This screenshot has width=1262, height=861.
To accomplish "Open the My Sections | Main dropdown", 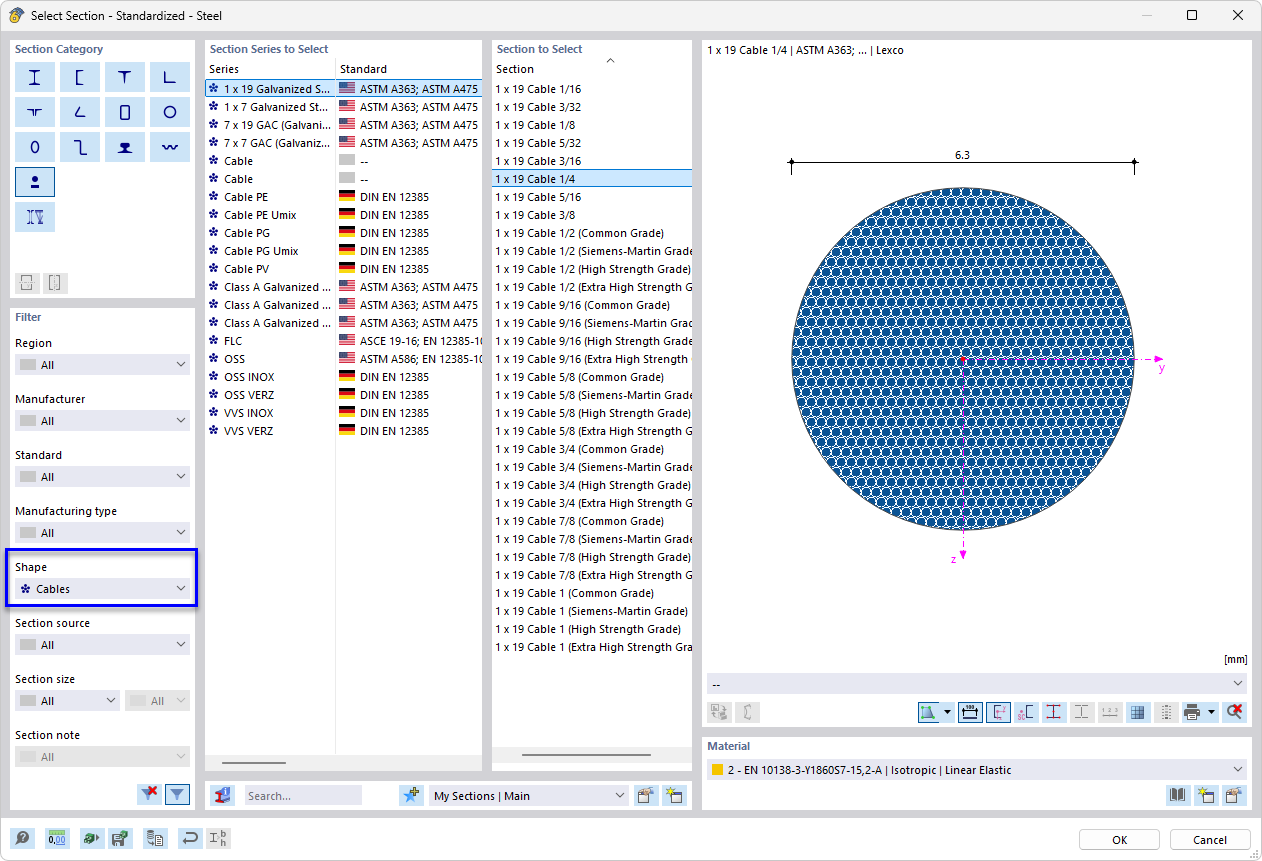I will coord(528,795).
